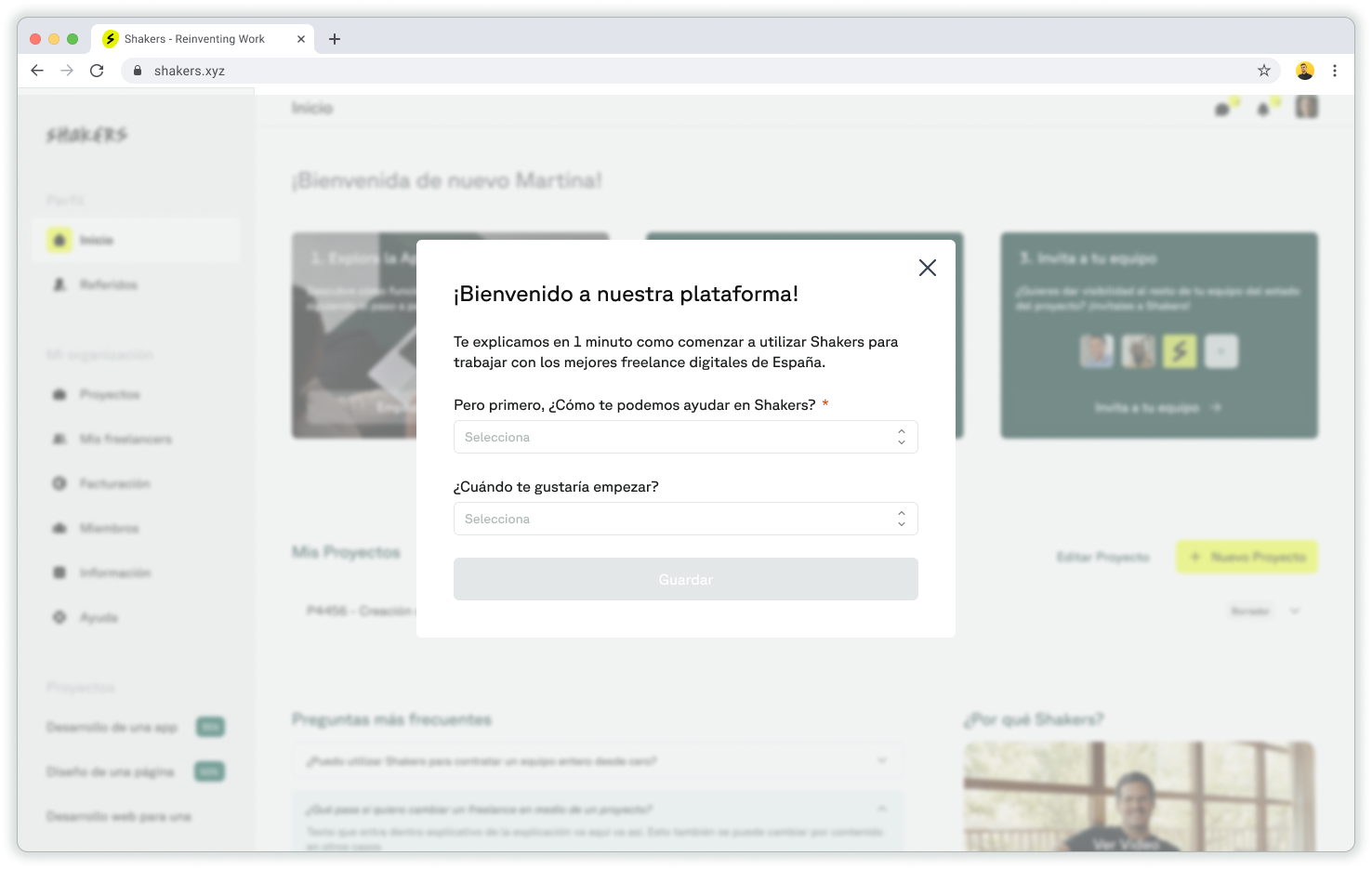The width and height of the screenshot is (1372, 869).
Task: Open the profile avatar in the top bar
Action: click(1305, 107)
